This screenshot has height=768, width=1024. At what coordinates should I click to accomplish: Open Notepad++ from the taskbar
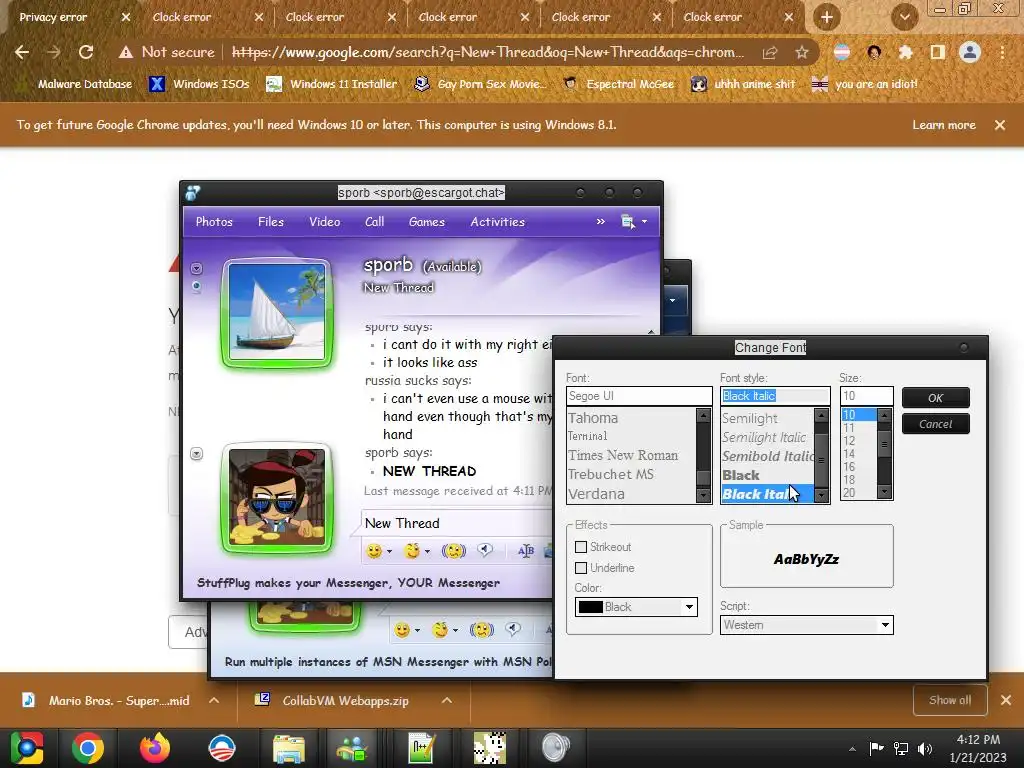coord(421,748)
